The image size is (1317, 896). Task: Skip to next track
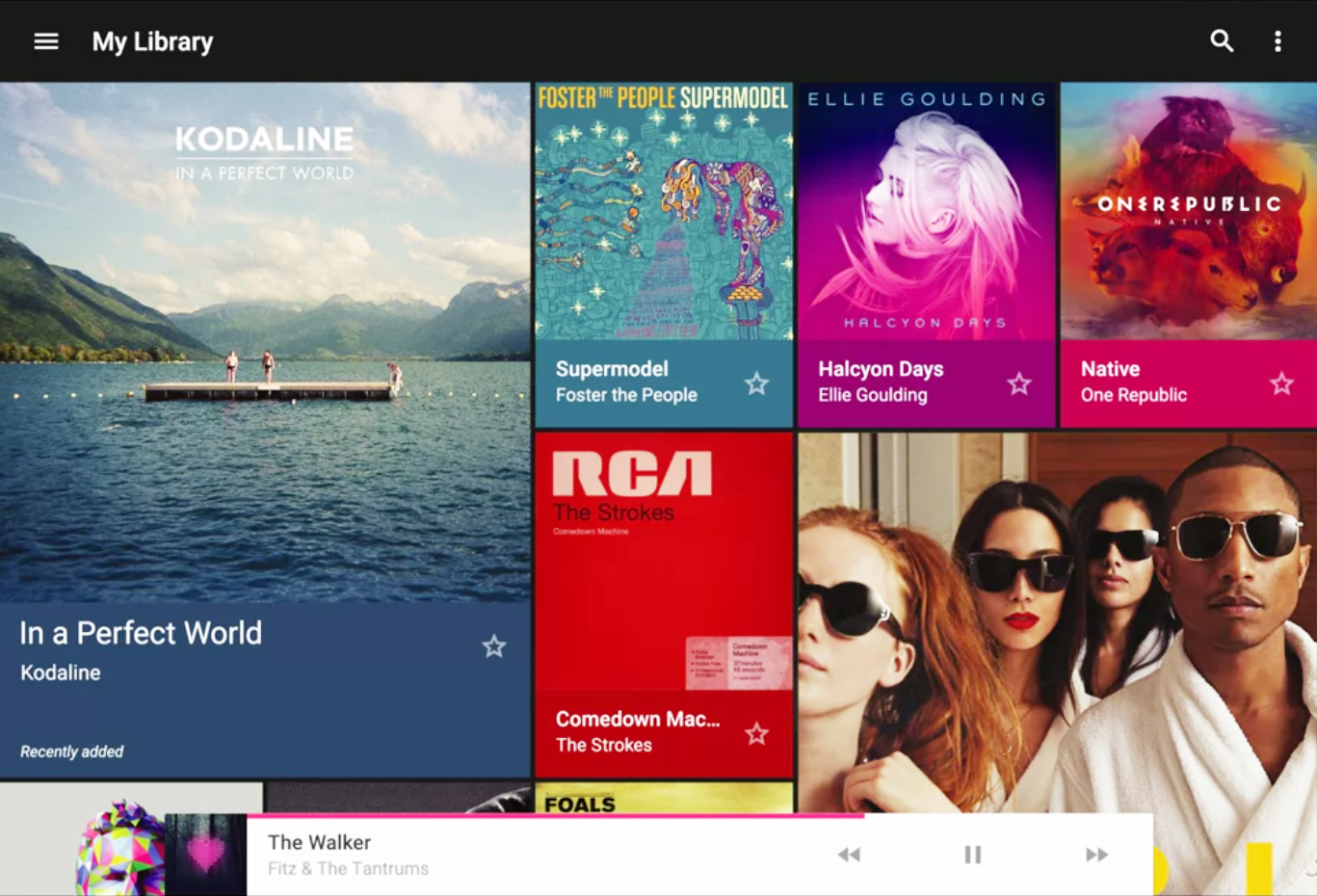(x=1096, y=855)
